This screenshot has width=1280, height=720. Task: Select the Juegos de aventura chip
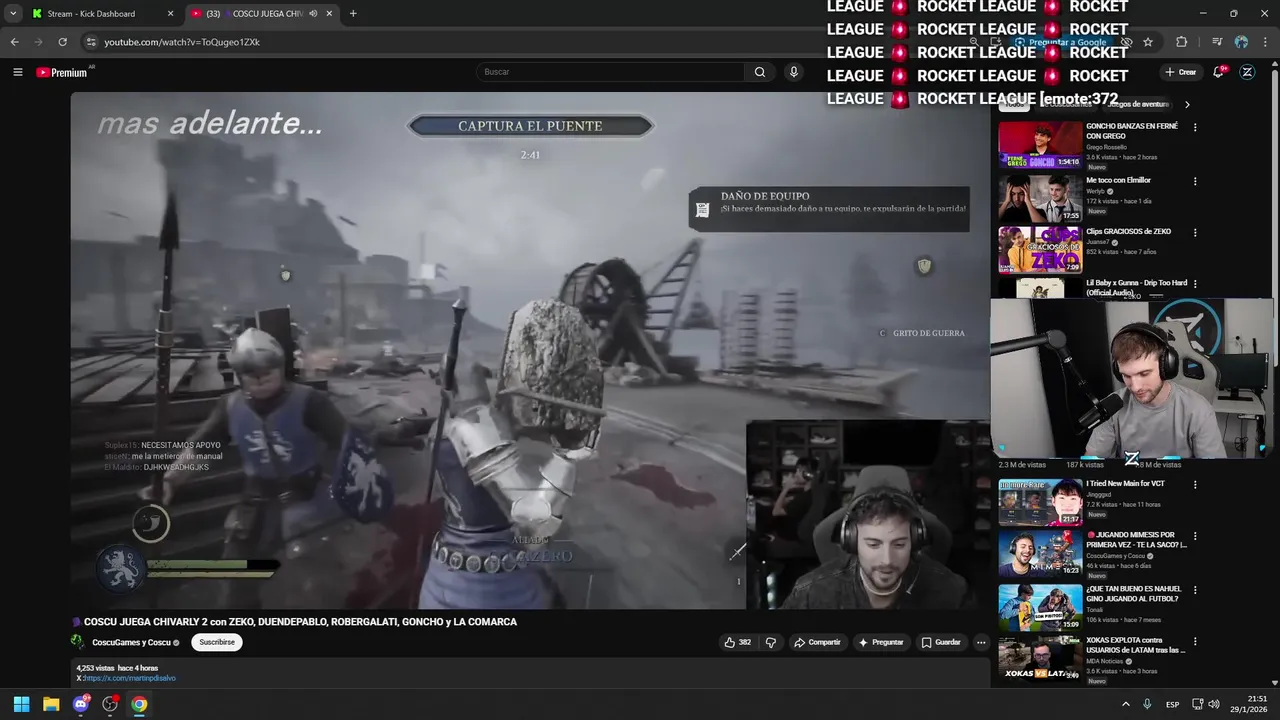point(1139,104)
